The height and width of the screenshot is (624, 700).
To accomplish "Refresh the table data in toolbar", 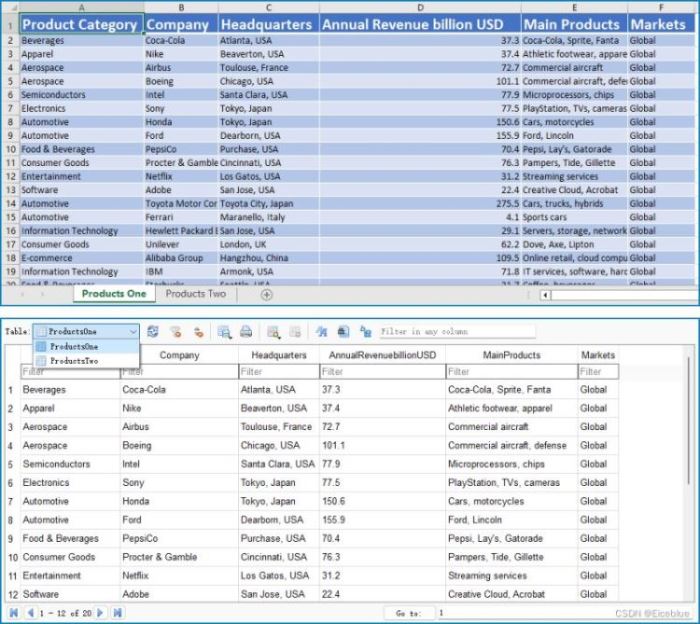I will pyautogui.click(x=153, y=332).
